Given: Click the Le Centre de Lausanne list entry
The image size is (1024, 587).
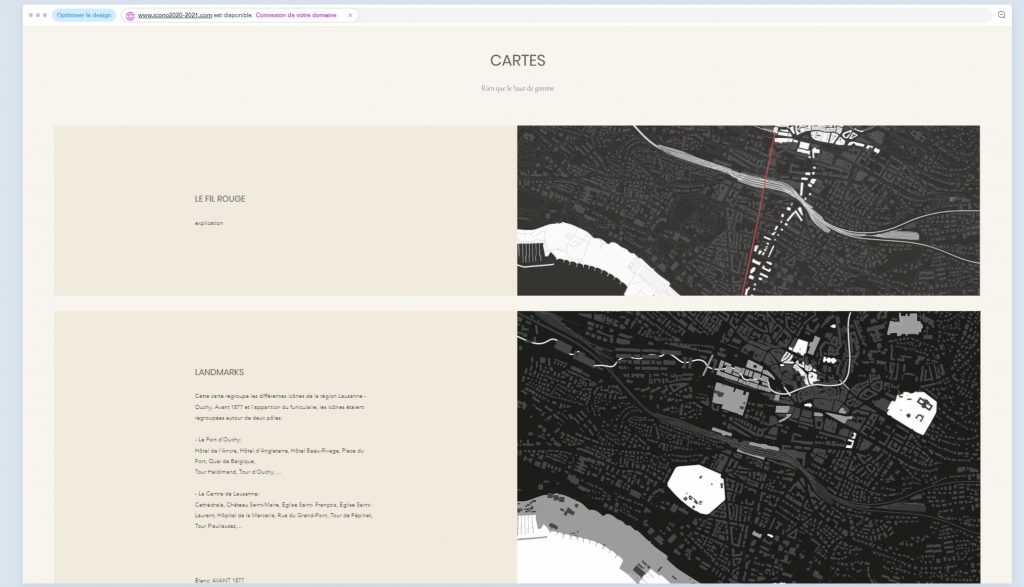Looking at the screenshot, I should (x=228, y=494).
